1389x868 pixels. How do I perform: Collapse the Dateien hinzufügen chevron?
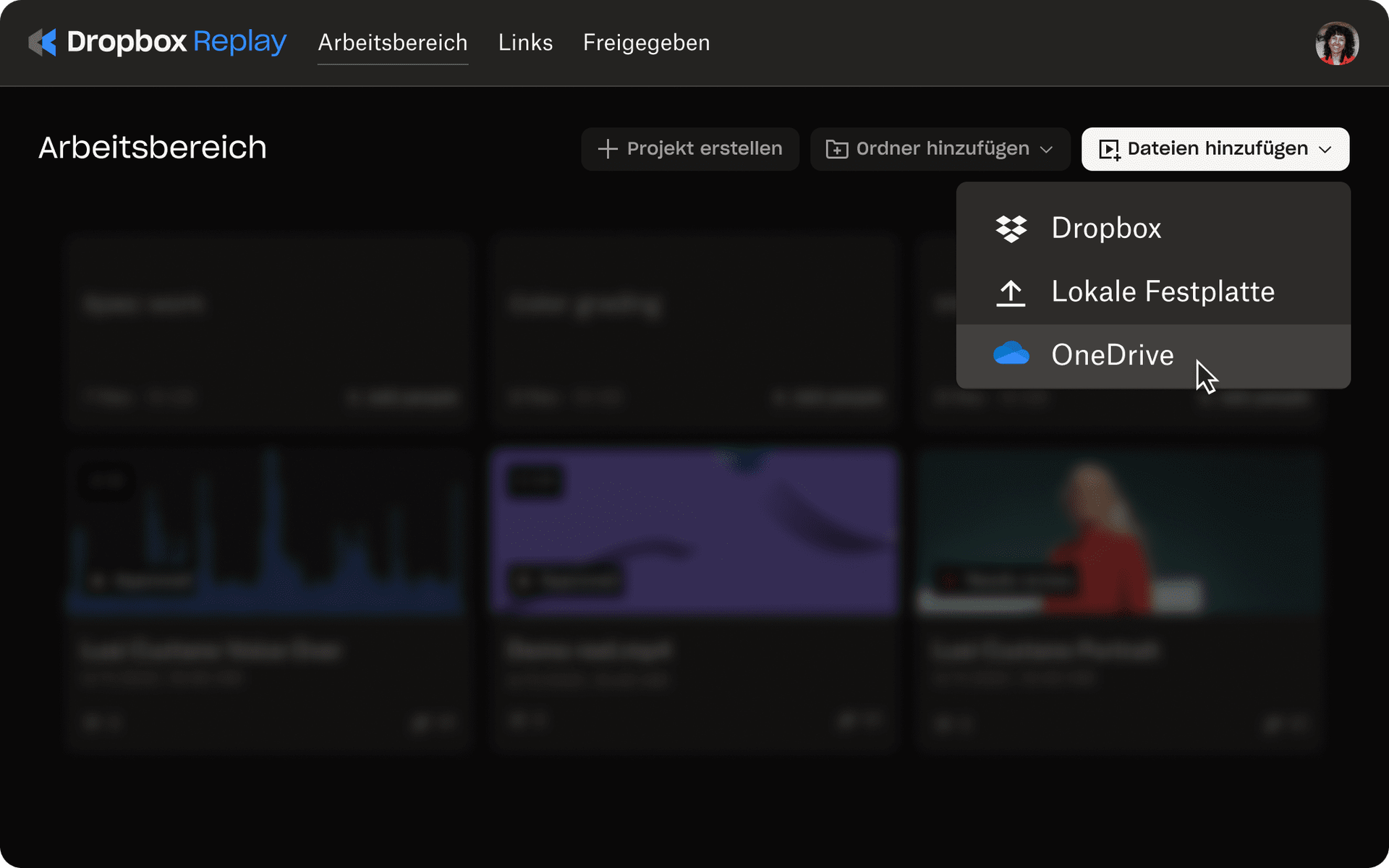click(x=1326, y=150)
